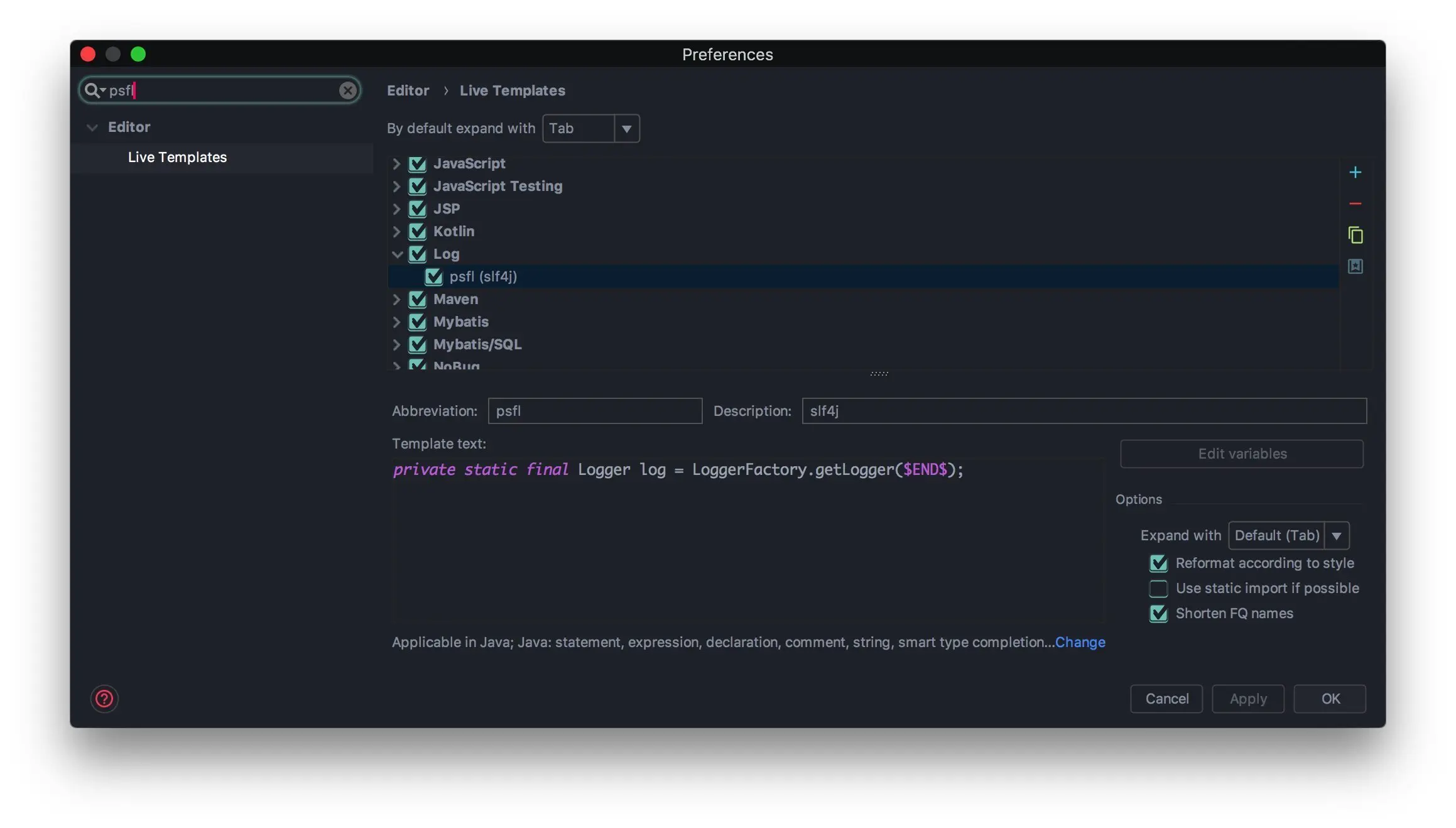Select Live Templates in the sidebar

[x=177, y=157]
